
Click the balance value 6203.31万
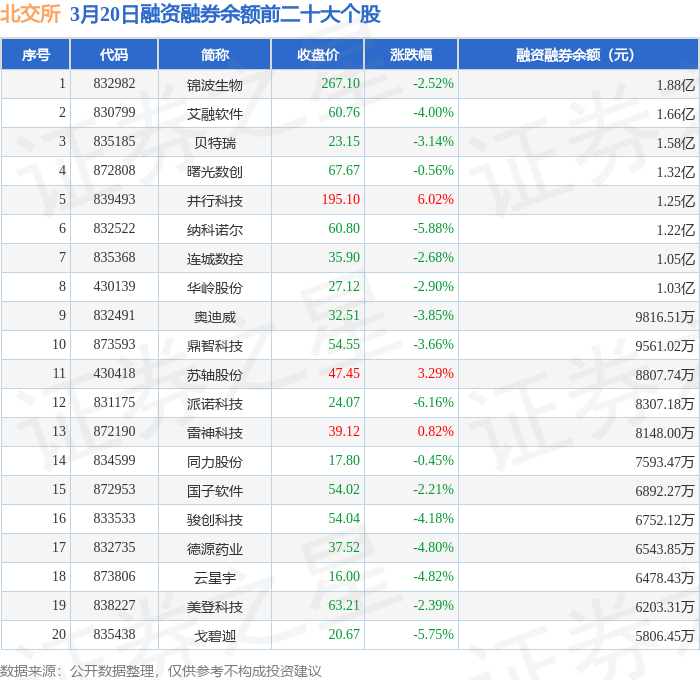(665, 607)
